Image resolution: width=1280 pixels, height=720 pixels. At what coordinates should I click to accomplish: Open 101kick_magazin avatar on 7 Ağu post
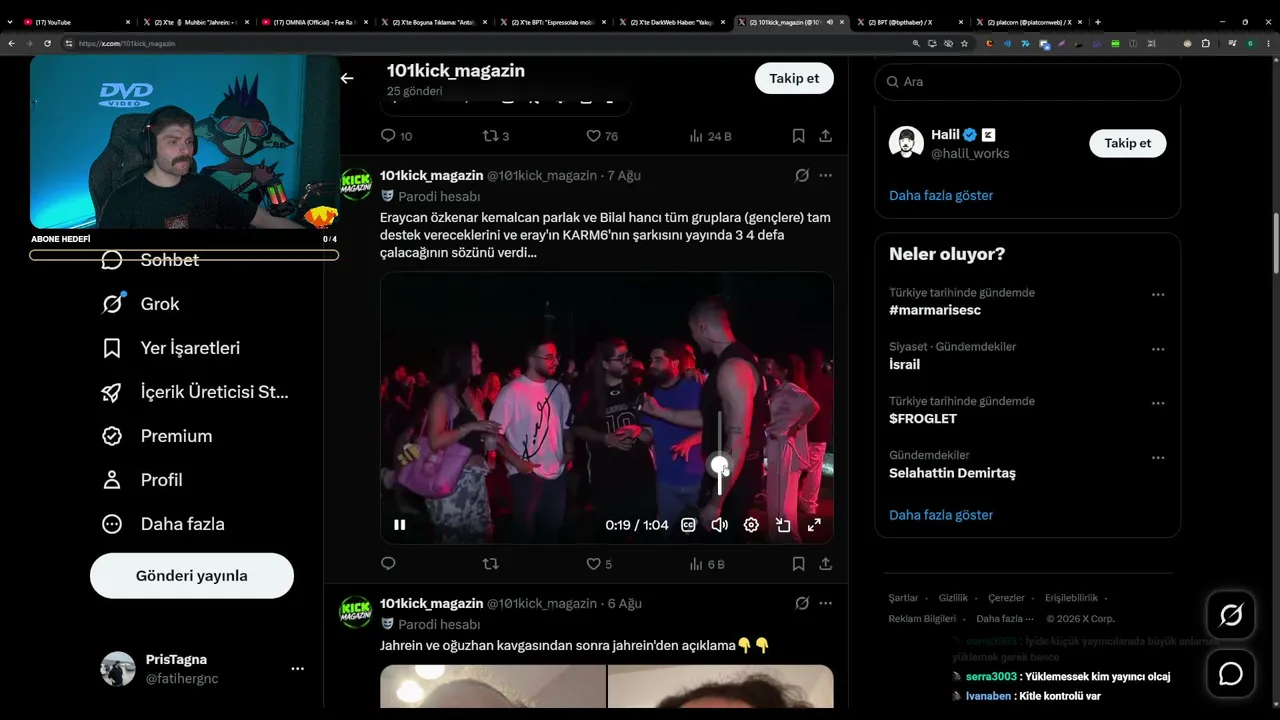[x=356, y=184]
